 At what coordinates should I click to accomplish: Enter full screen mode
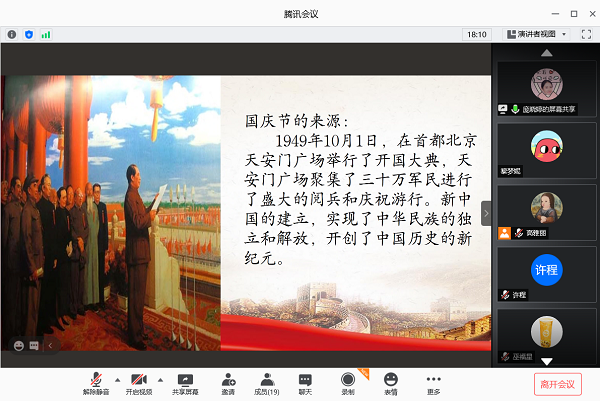coord(586,34)
